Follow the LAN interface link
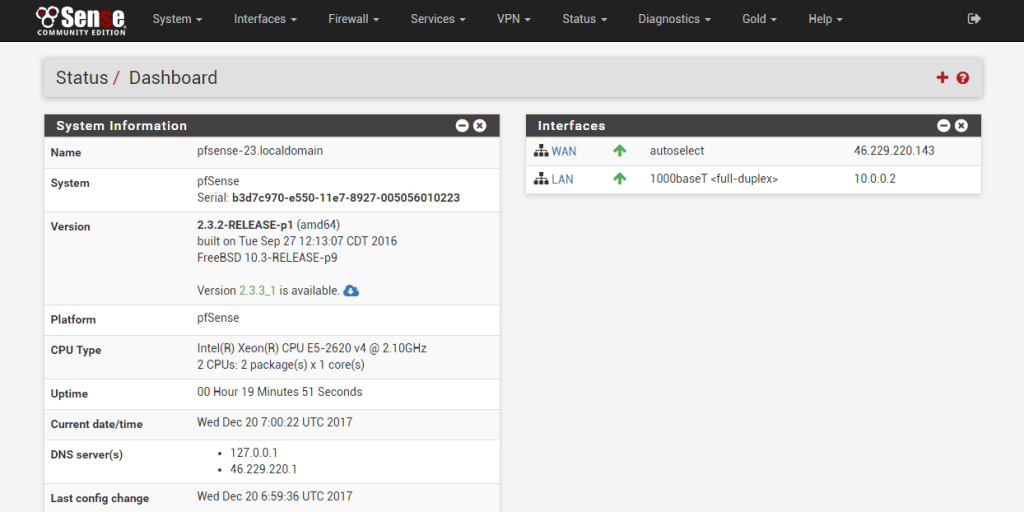 [x=562, y=179]
